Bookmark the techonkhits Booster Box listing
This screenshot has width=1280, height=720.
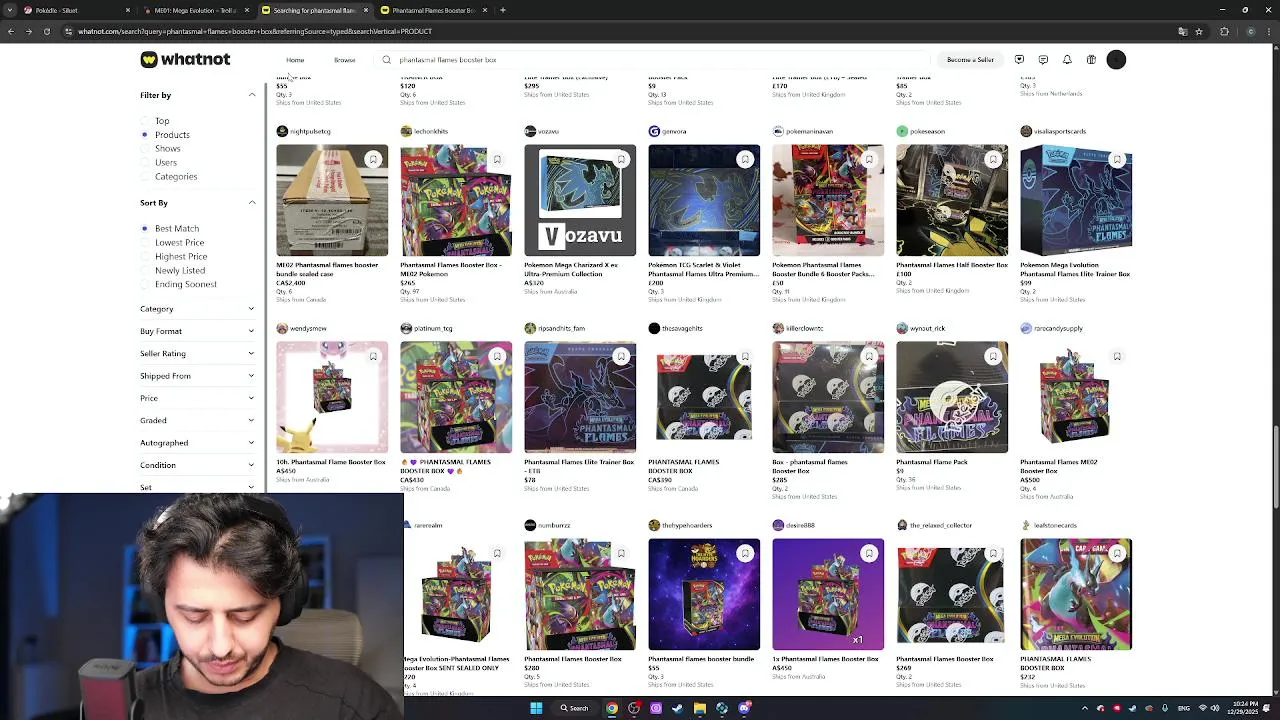pos(497,159)
